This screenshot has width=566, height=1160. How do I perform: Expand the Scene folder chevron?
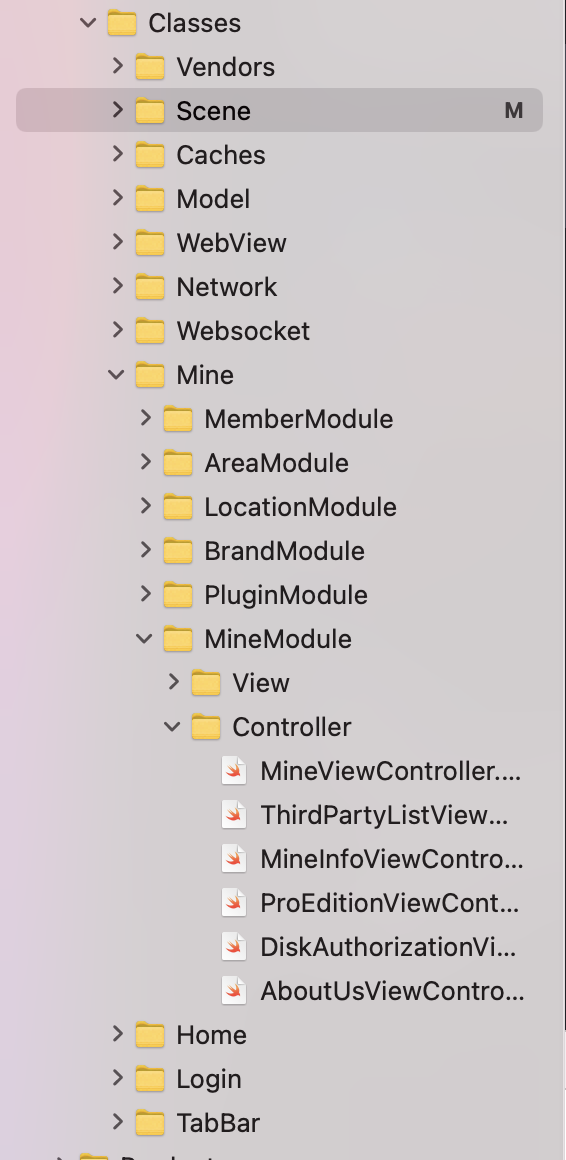(x=117, y=110)
